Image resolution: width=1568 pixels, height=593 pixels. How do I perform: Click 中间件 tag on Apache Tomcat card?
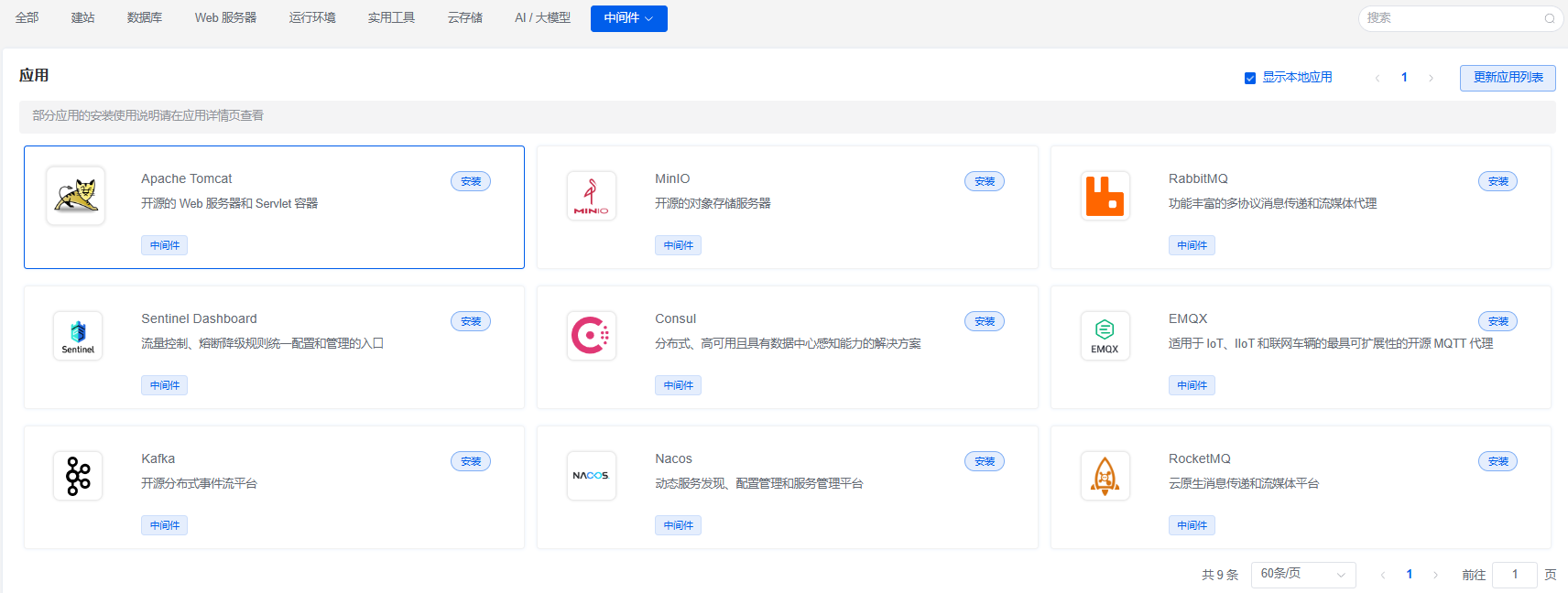[x=165, y=245]
